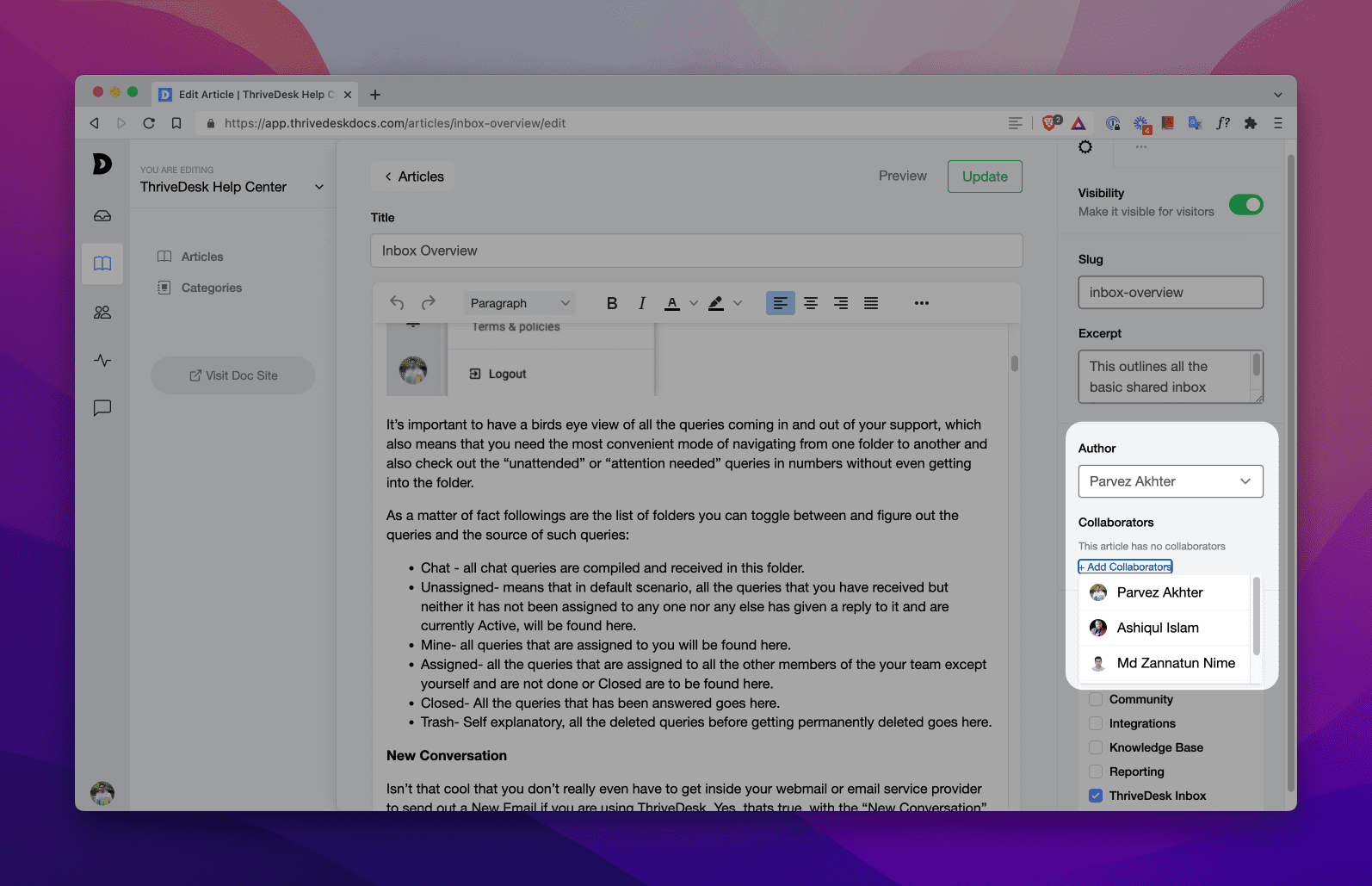
Task: Select Ashiqul Islam as collaborator
Action: (1165, 628)
